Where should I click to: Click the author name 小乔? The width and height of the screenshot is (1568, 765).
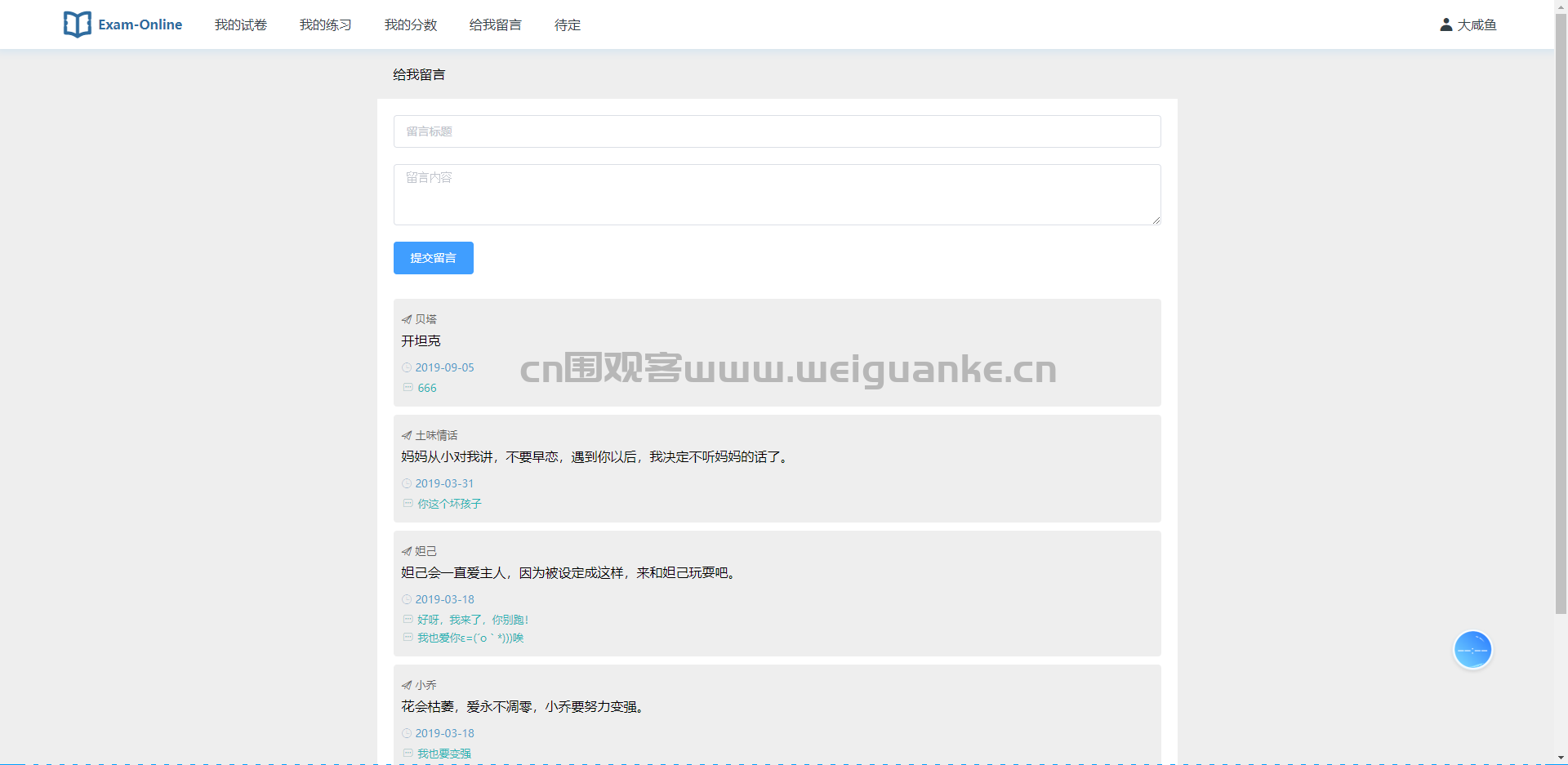point(425,685)
